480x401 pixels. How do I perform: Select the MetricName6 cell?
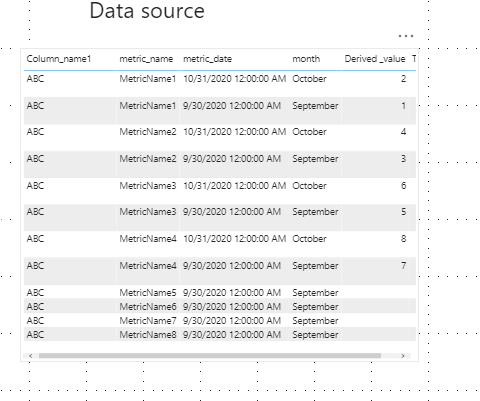[x=148, y=307]
